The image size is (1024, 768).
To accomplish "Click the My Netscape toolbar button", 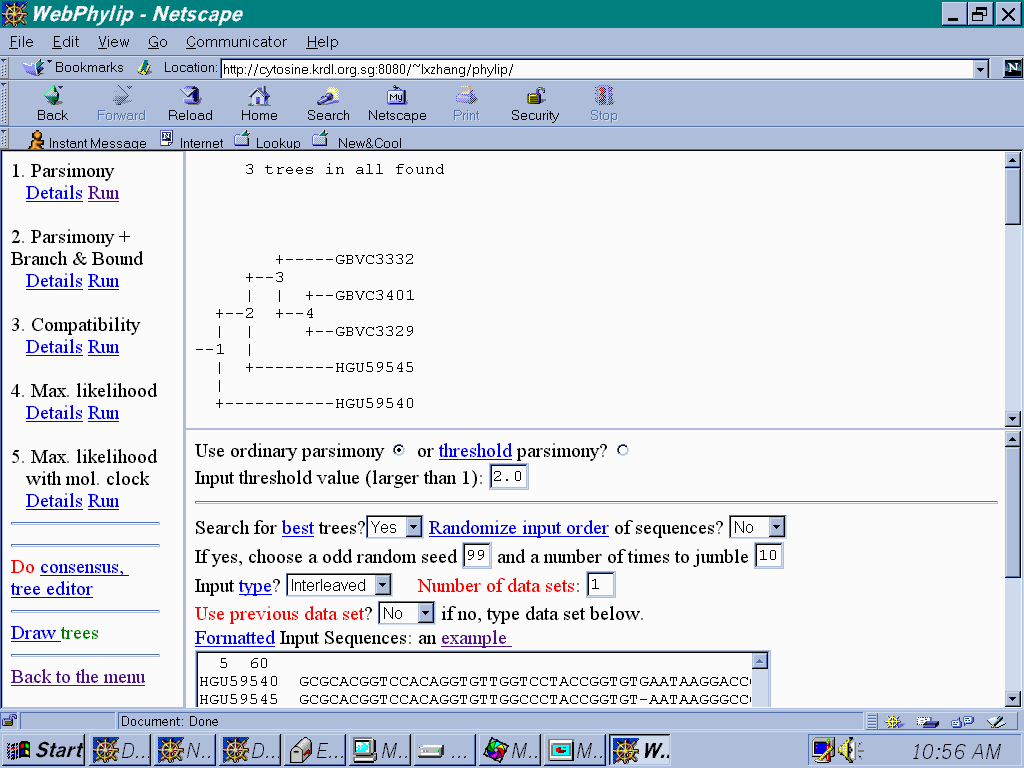I will pyautogui.click(x=397, y=104).
